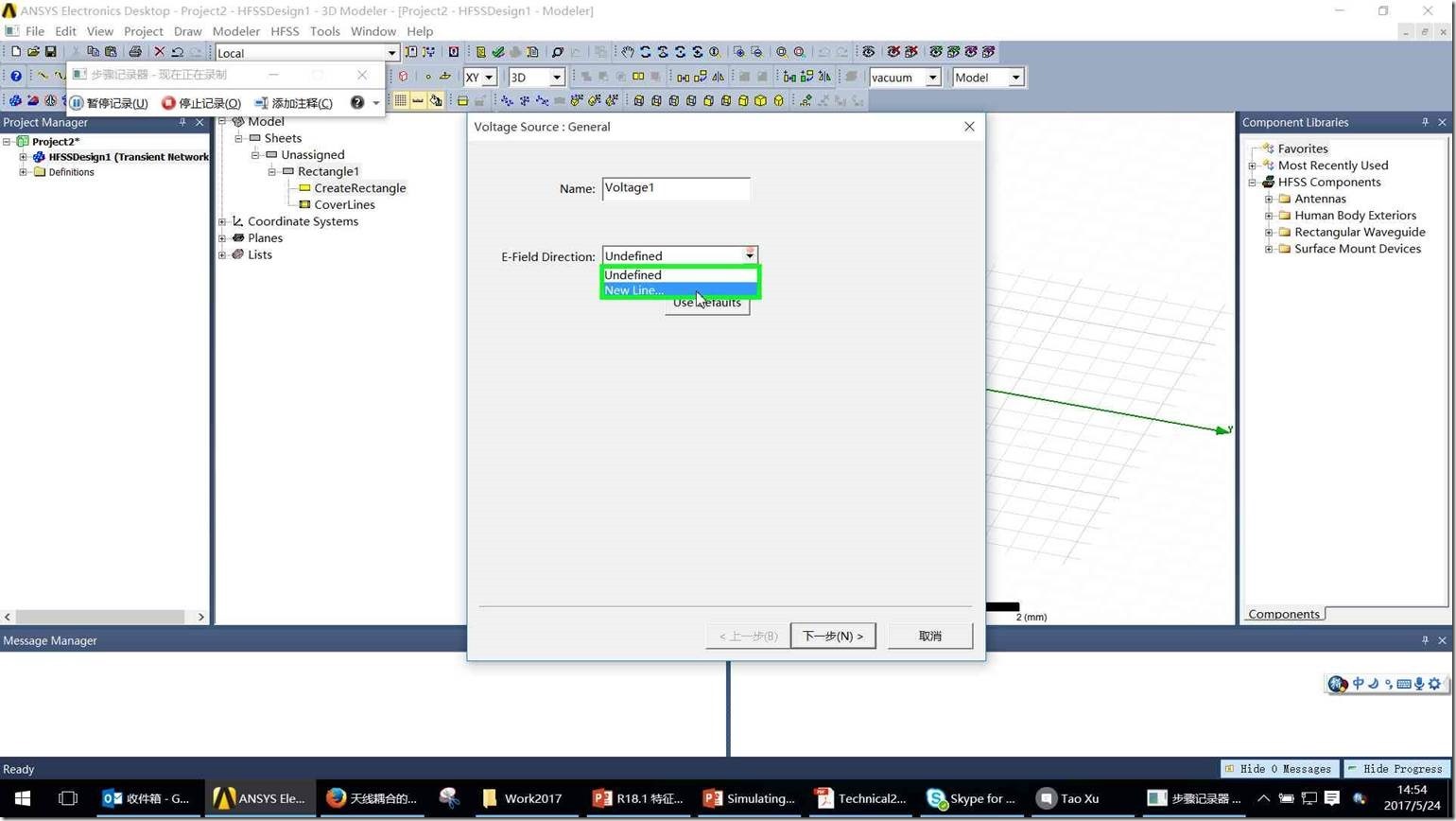Expand the Antennas folder in Component Libraries

point(1269,199)
